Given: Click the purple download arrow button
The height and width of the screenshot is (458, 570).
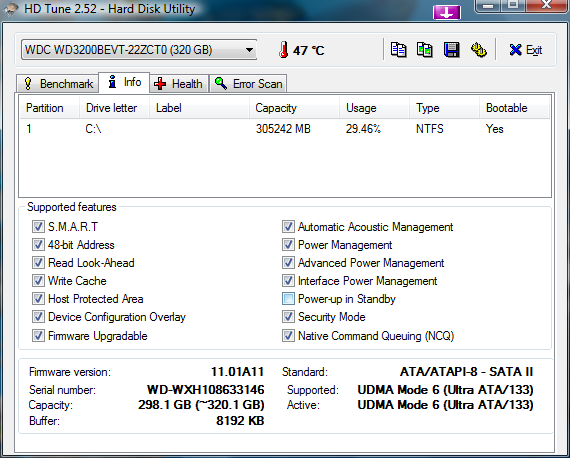Looking at the screenshot, I should point(447,13).
